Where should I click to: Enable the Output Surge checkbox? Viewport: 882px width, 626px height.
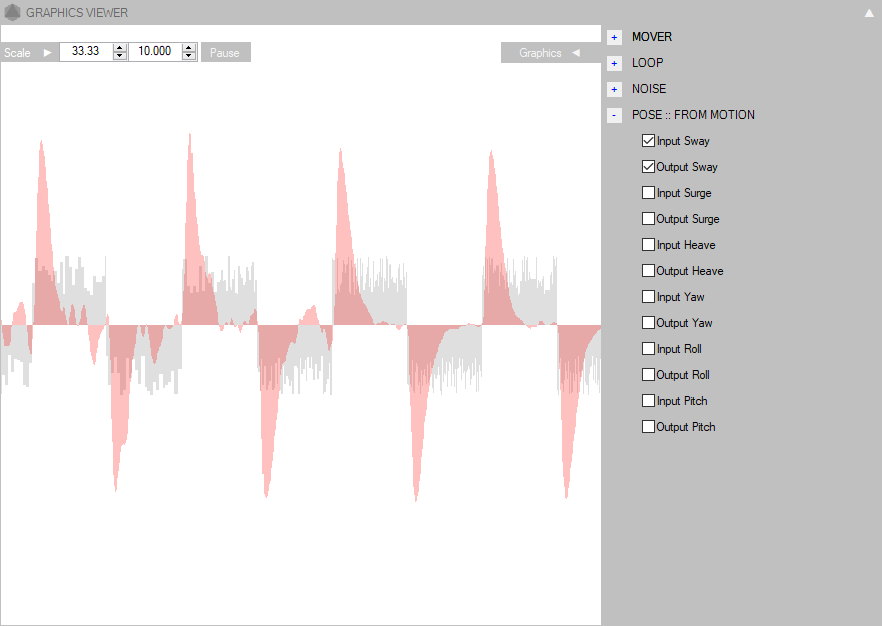click(x=648, y=218)
